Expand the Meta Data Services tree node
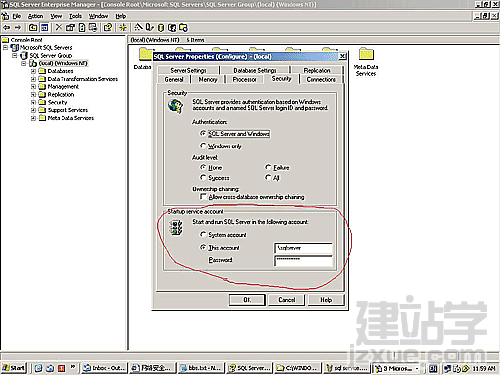Screen dimensions: 500x375 pos(33,118)
